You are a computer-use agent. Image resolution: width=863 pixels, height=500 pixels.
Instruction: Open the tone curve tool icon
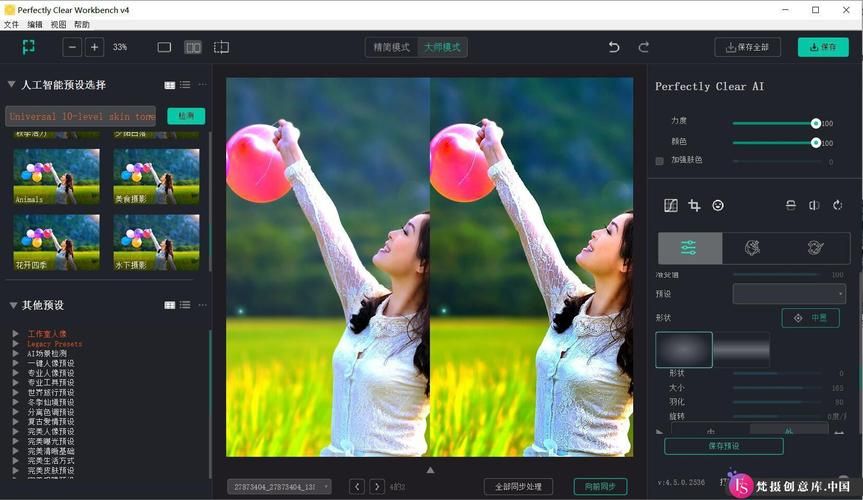670,205
